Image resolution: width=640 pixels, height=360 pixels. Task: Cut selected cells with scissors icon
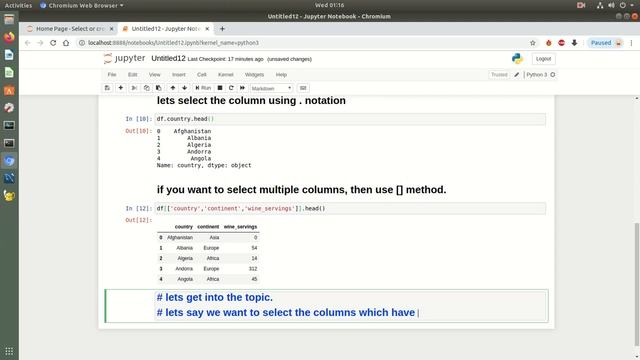point(134,88)
